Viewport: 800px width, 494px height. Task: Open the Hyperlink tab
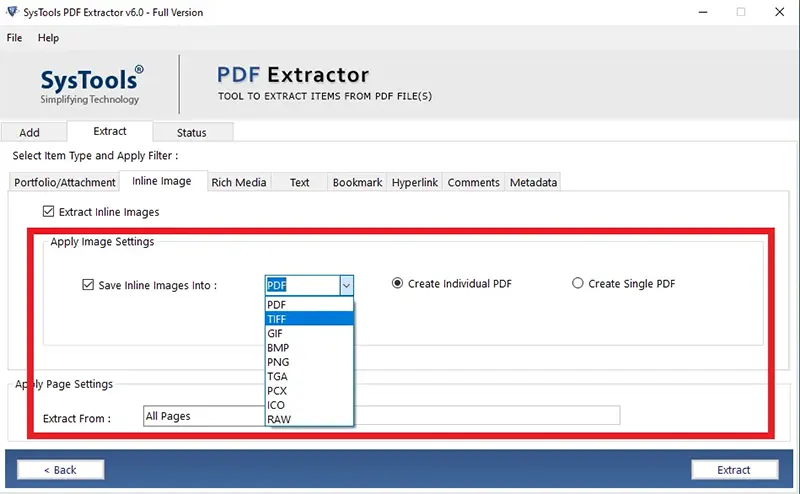pos(415,182)
